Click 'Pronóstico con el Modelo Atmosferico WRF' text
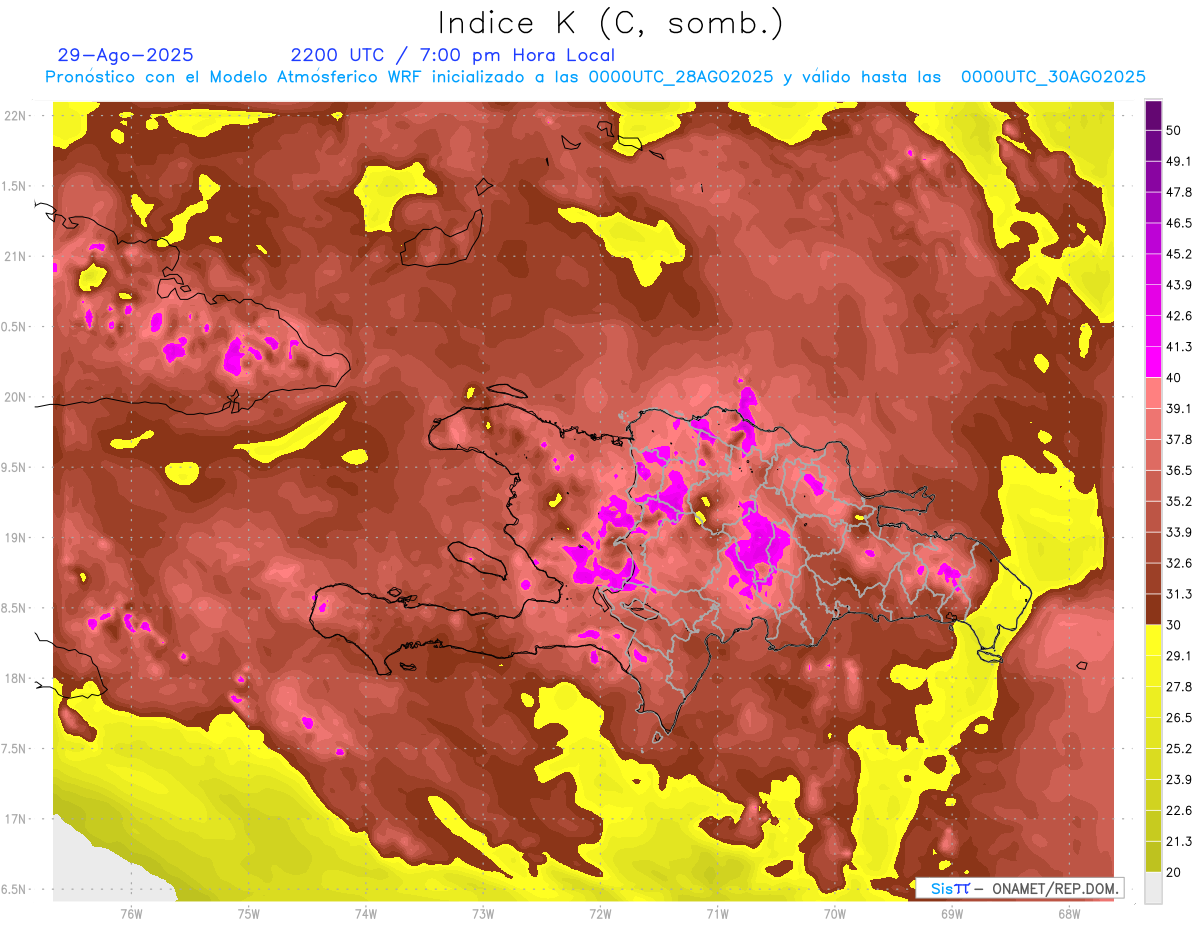 [x=233, y=77]
